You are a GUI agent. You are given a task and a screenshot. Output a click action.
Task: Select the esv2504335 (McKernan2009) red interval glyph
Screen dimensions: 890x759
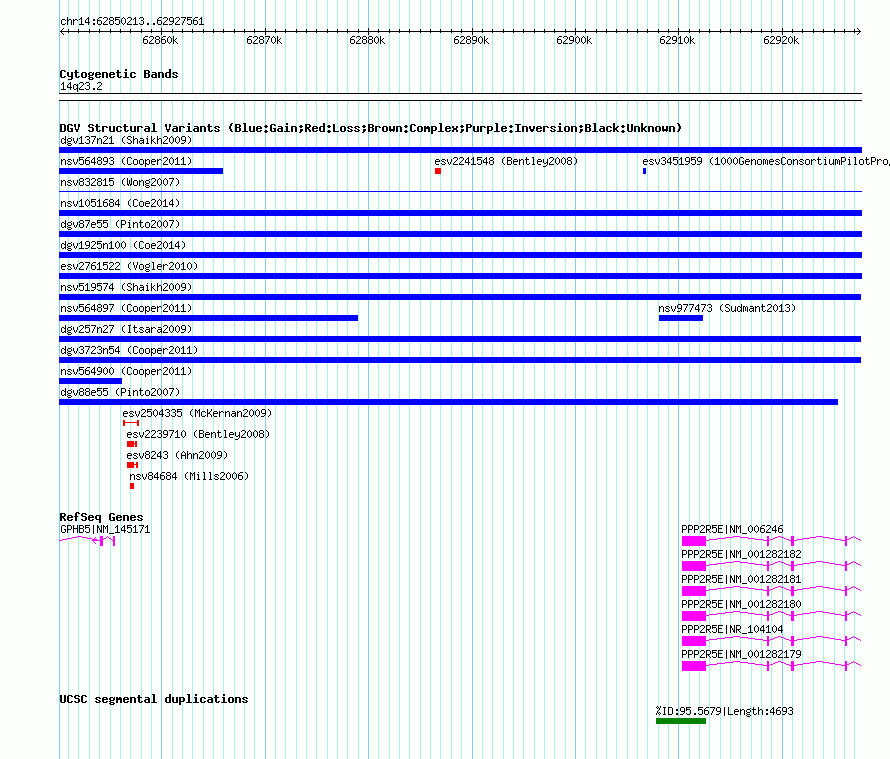point(131,423)
